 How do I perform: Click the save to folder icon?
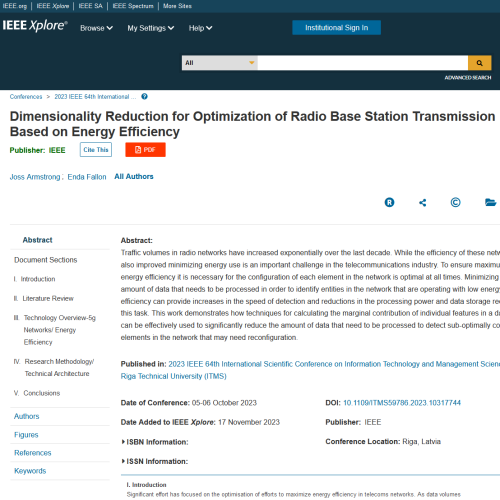490,202
